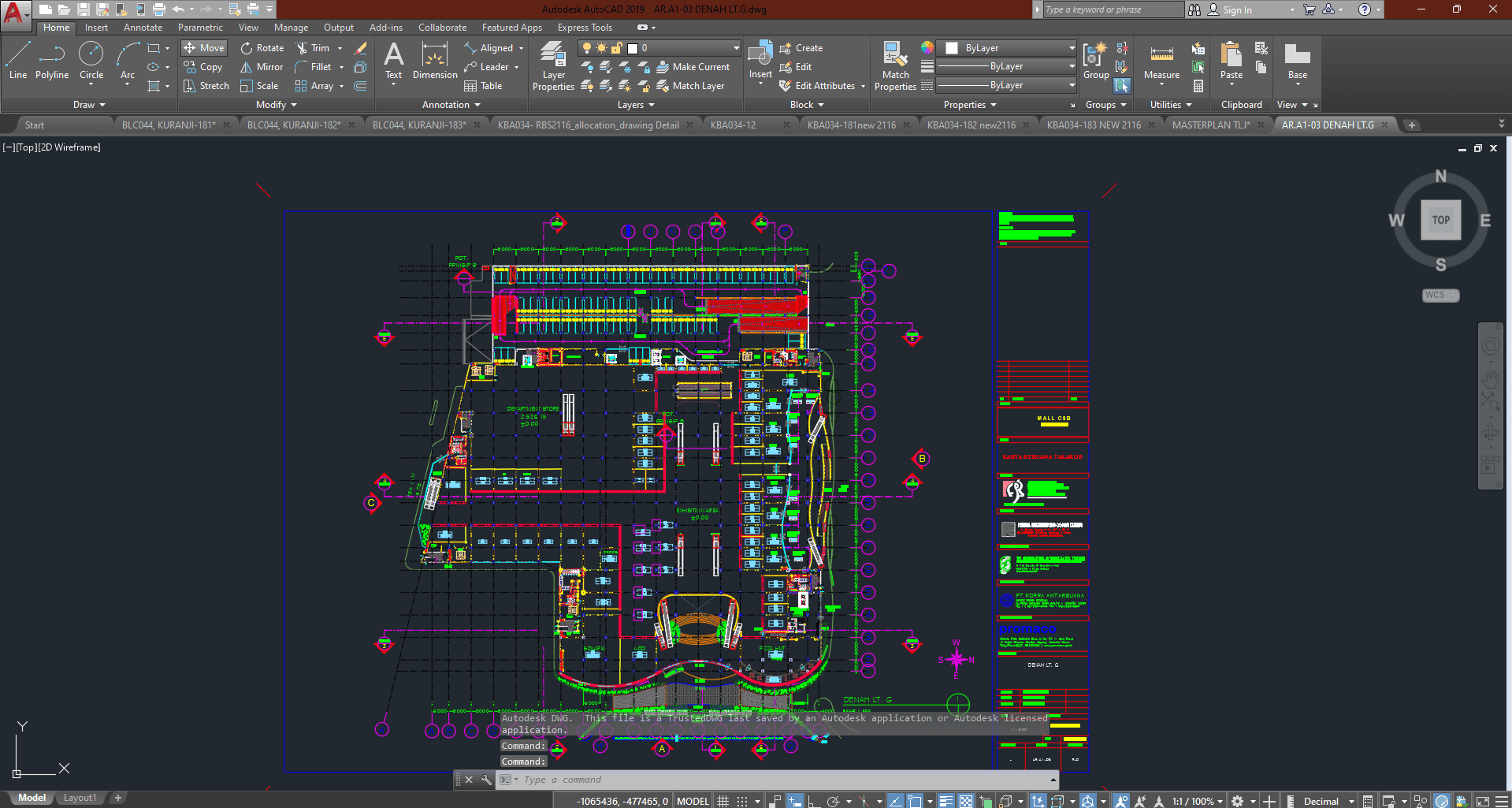1512x808 pixels.
Task: Expand the ByLayer color dropdown
Action: click(x=1072, y=48)
